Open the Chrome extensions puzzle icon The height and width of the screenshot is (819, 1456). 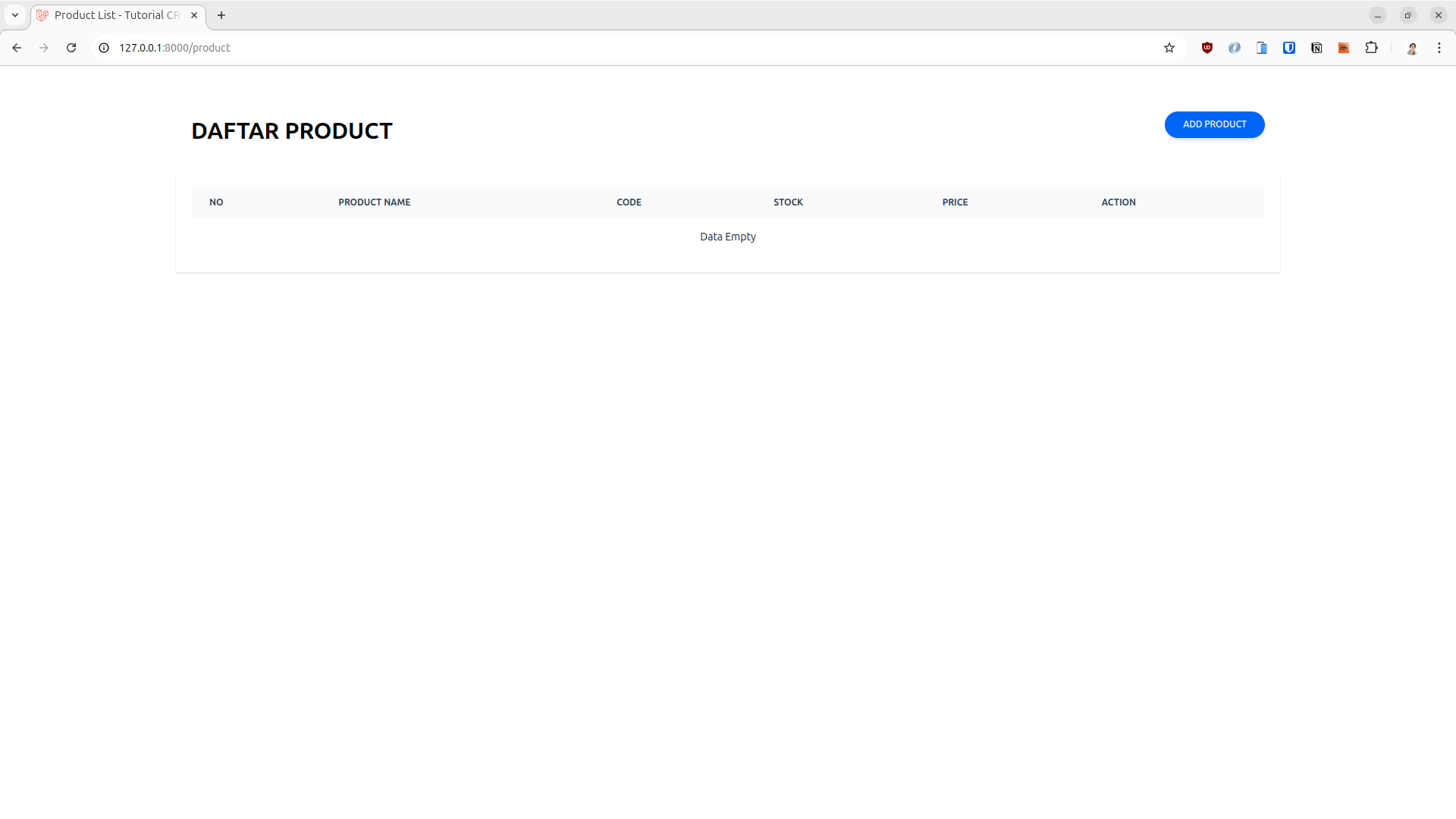click(x=1372, y=47)
